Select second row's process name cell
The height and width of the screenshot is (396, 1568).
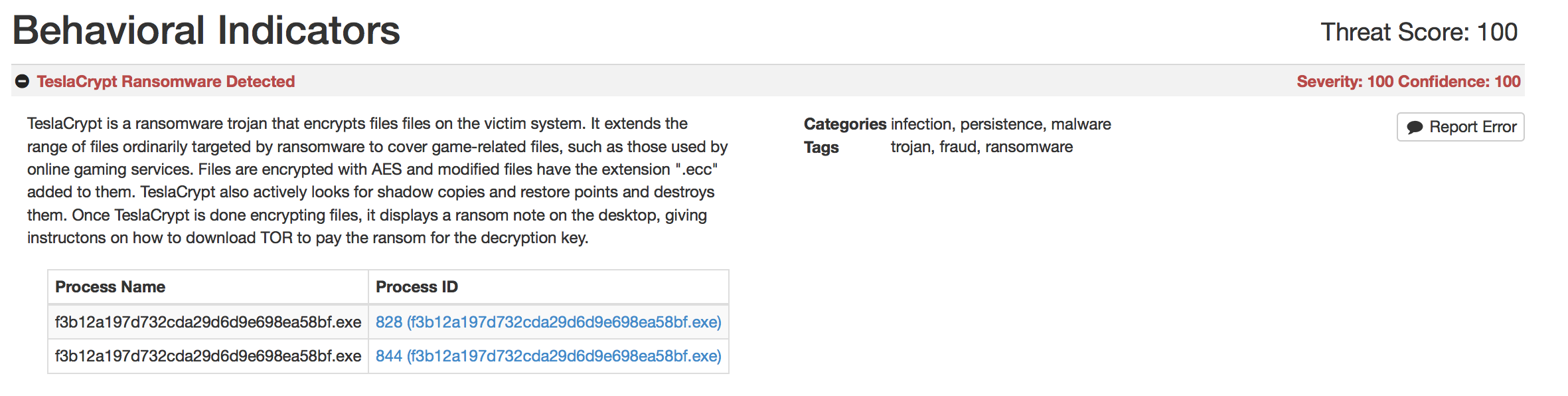click(x=208, y=356)
